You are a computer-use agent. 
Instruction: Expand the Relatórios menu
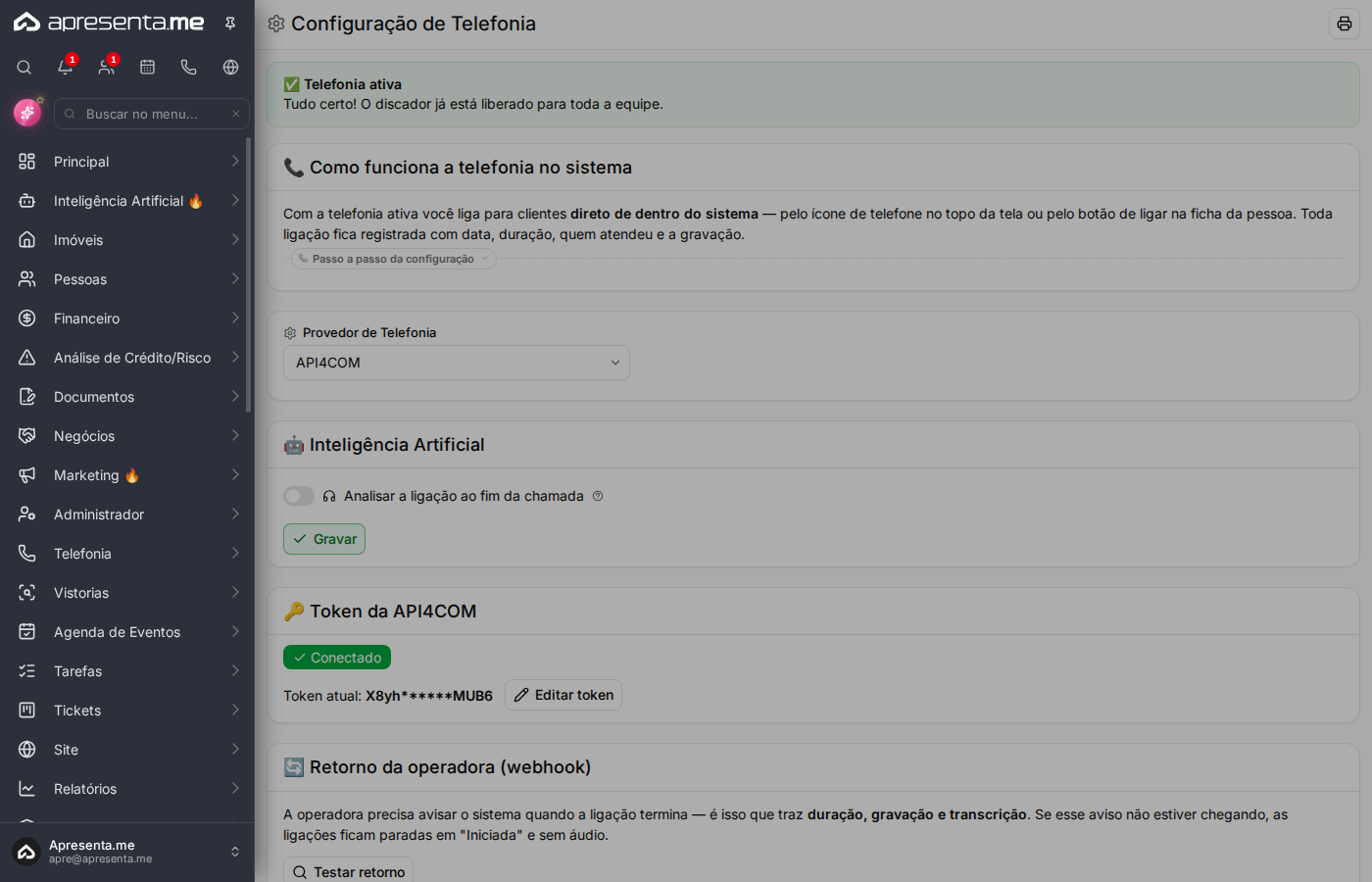127,789
